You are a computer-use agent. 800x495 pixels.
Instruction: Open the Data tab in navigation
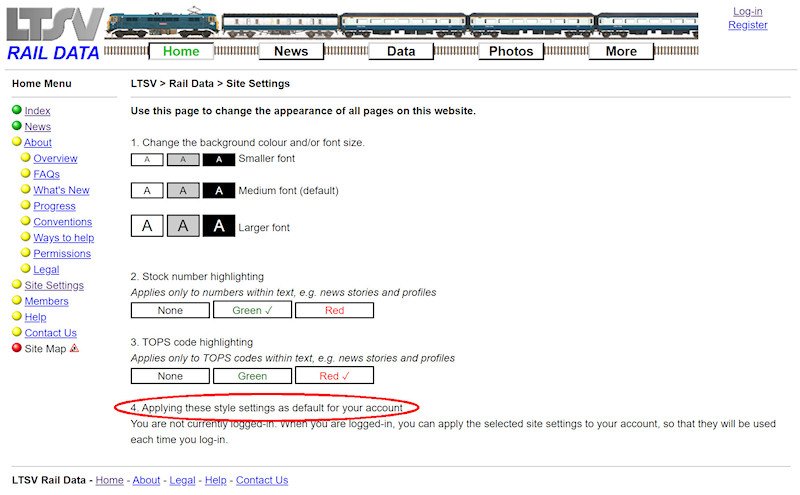tap(401, 51)
